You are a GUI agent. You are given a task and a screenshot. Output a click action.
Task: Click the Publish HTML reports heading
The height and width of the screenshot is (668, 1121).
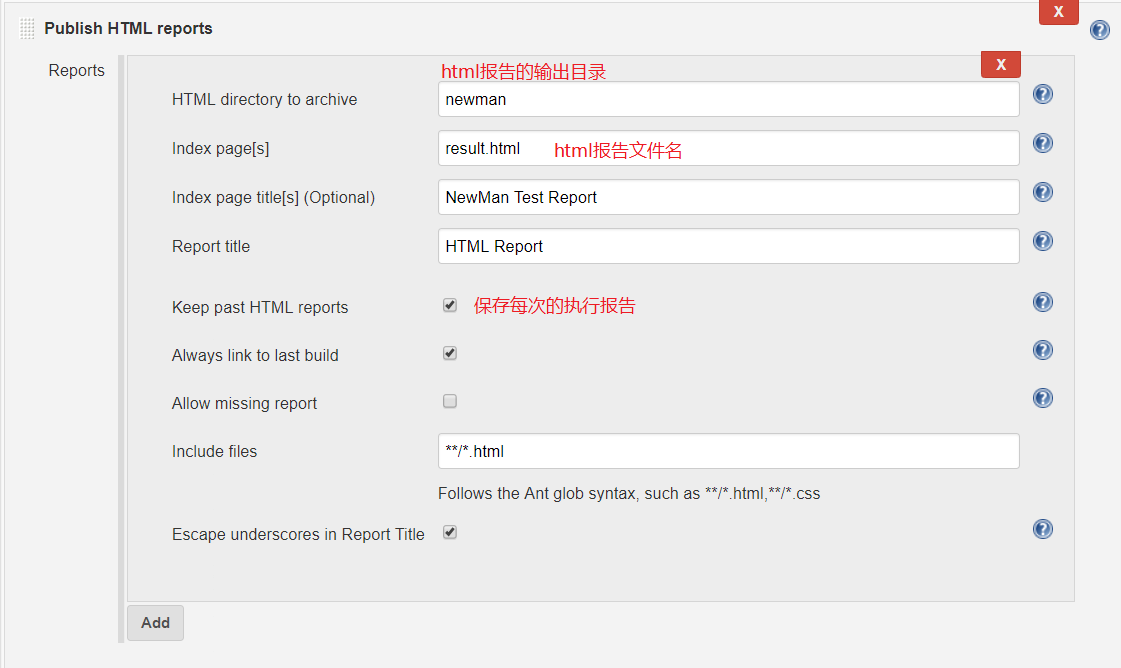(x=129, y=29)
